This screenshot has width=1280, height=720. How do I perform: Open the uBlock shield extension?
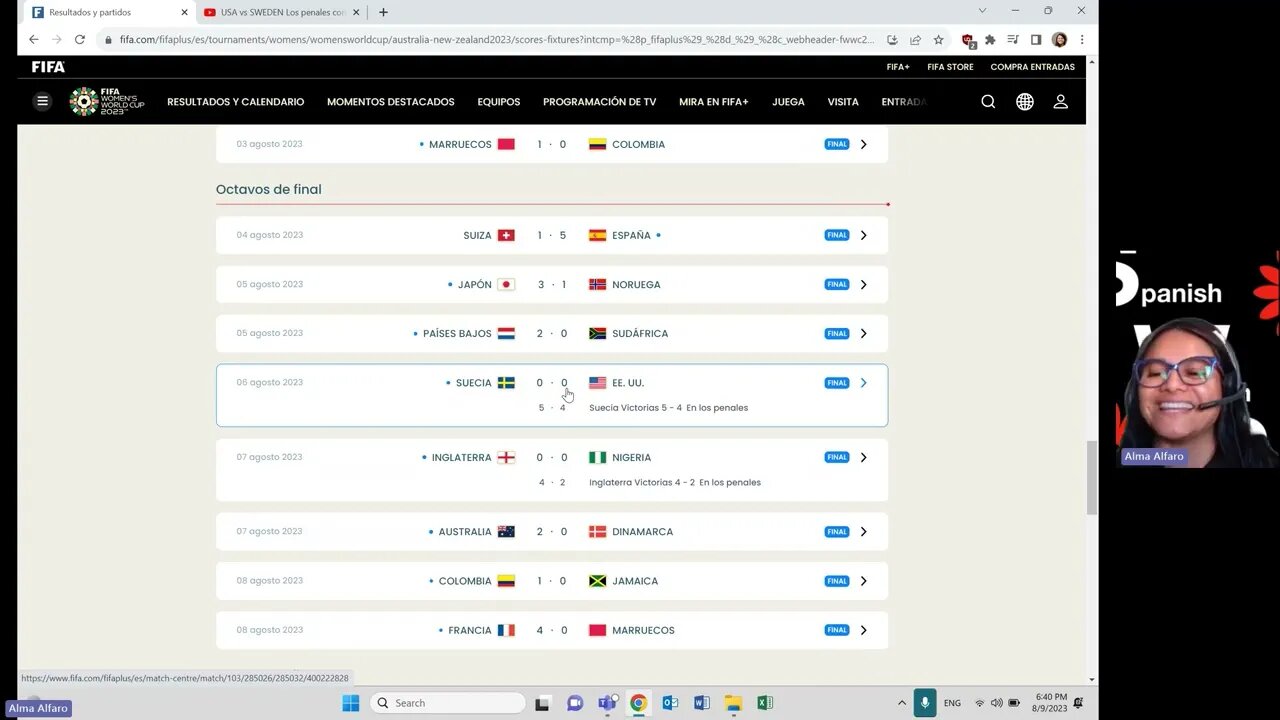coord(967,40)
